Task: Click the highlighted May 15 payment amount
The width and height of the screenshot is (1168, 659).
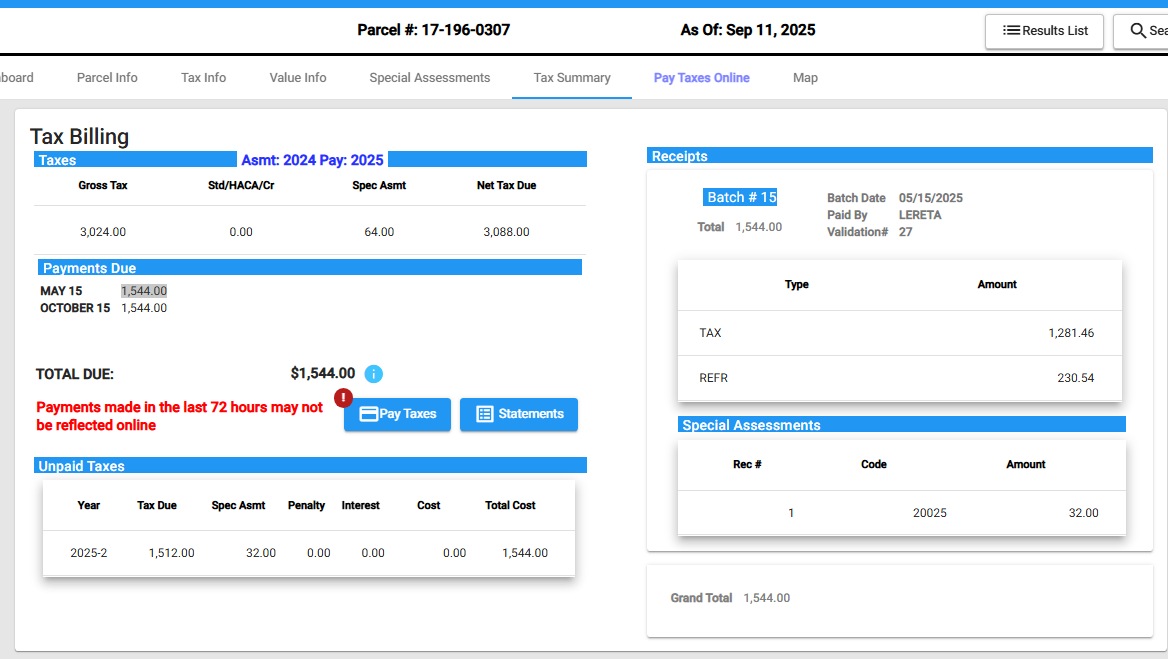Action: 144,291
